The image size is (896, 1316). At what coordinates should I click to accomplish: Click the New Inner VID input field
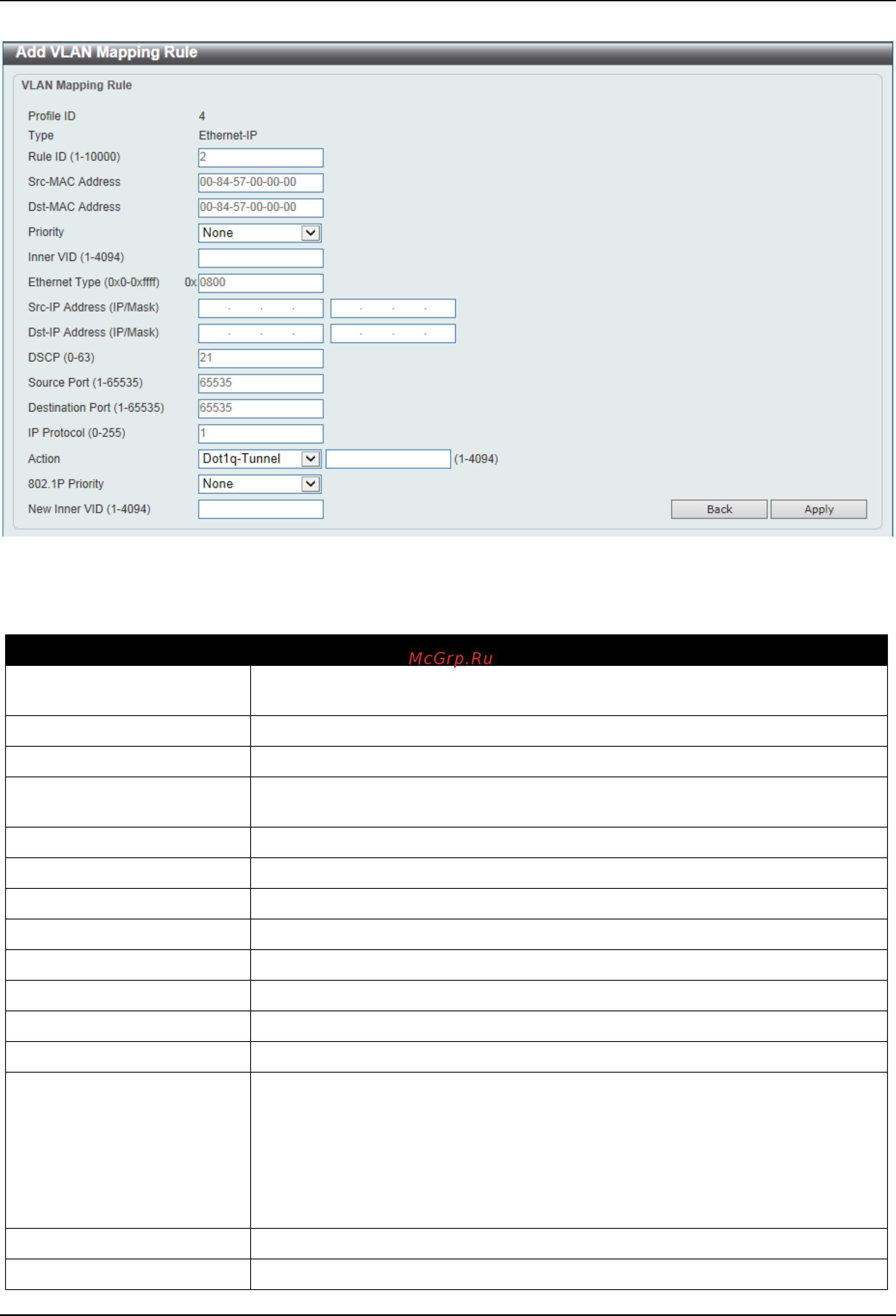point(260,509)
